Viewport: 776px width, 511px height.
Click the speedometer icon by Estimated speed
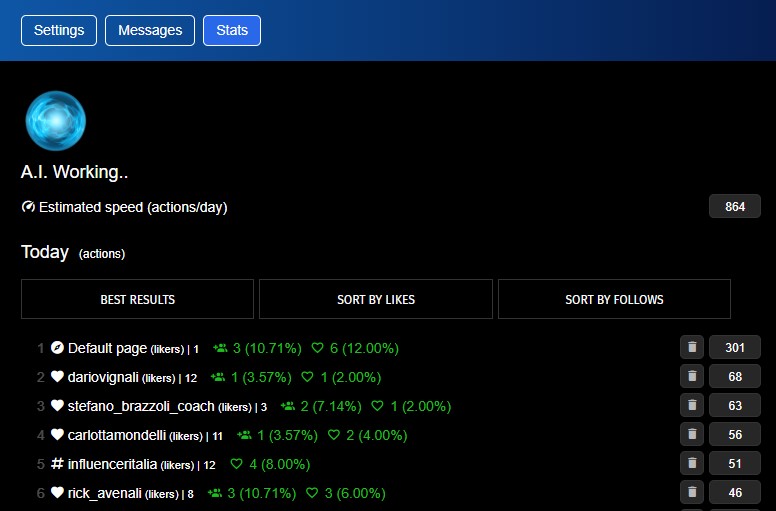pos(28,207)
